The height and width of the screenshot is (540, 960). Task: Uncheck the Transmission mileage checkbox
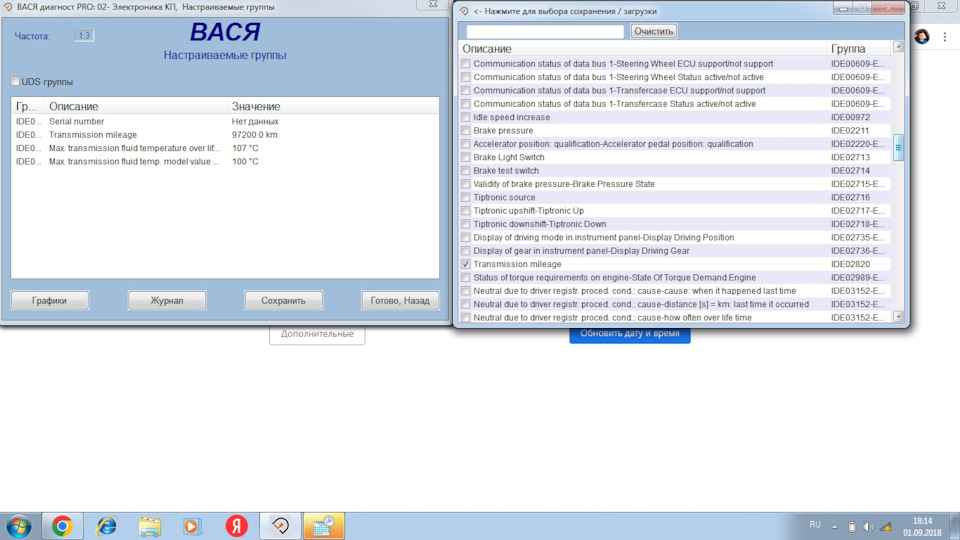[466, 264]
